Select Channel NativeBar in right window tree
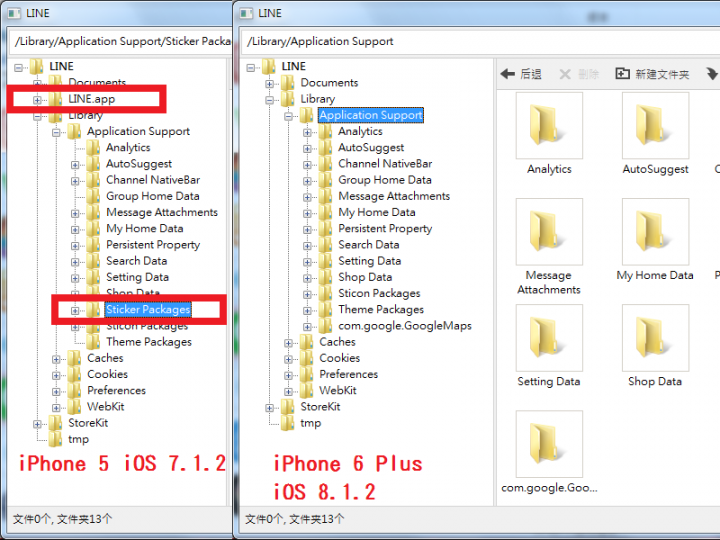Viewport: 720px width, 540px height. (x=385, y=163)
